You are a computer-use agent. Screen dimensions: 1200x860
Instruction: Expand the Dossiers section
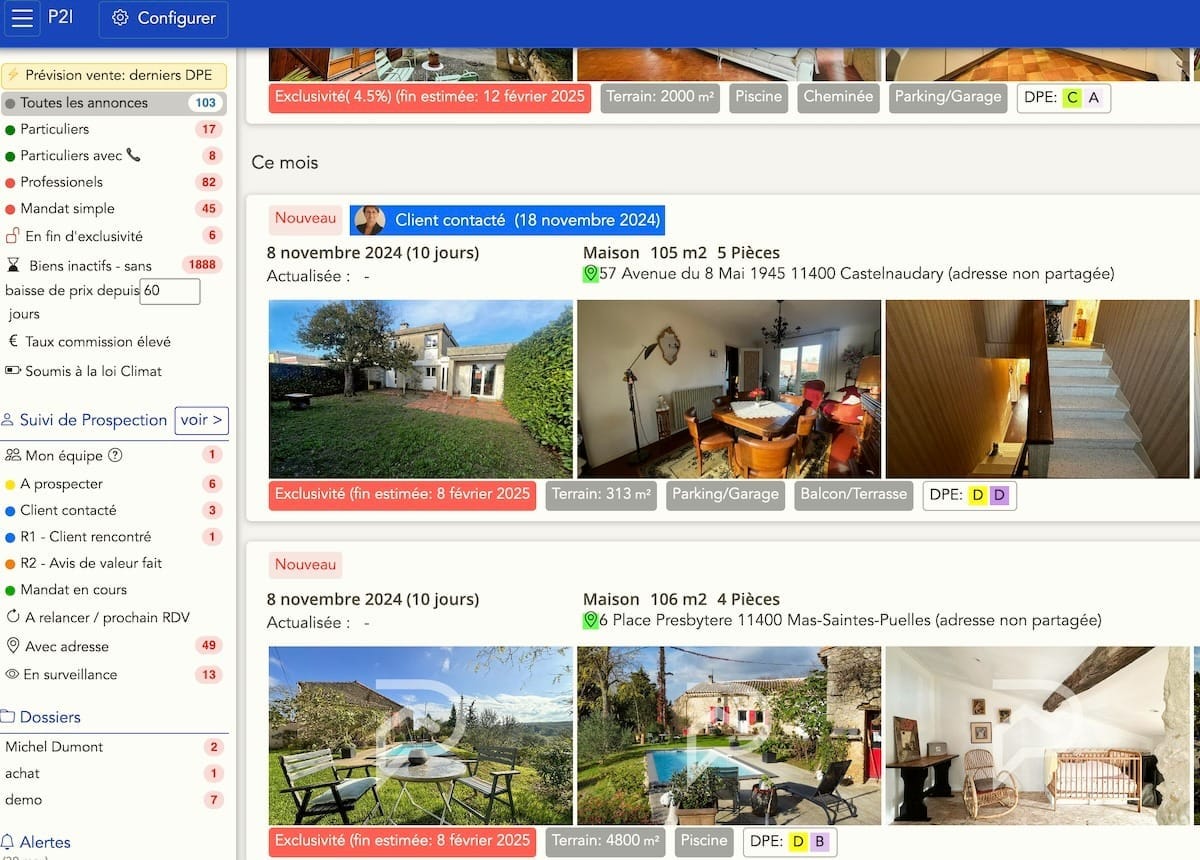tap(49, 717)
